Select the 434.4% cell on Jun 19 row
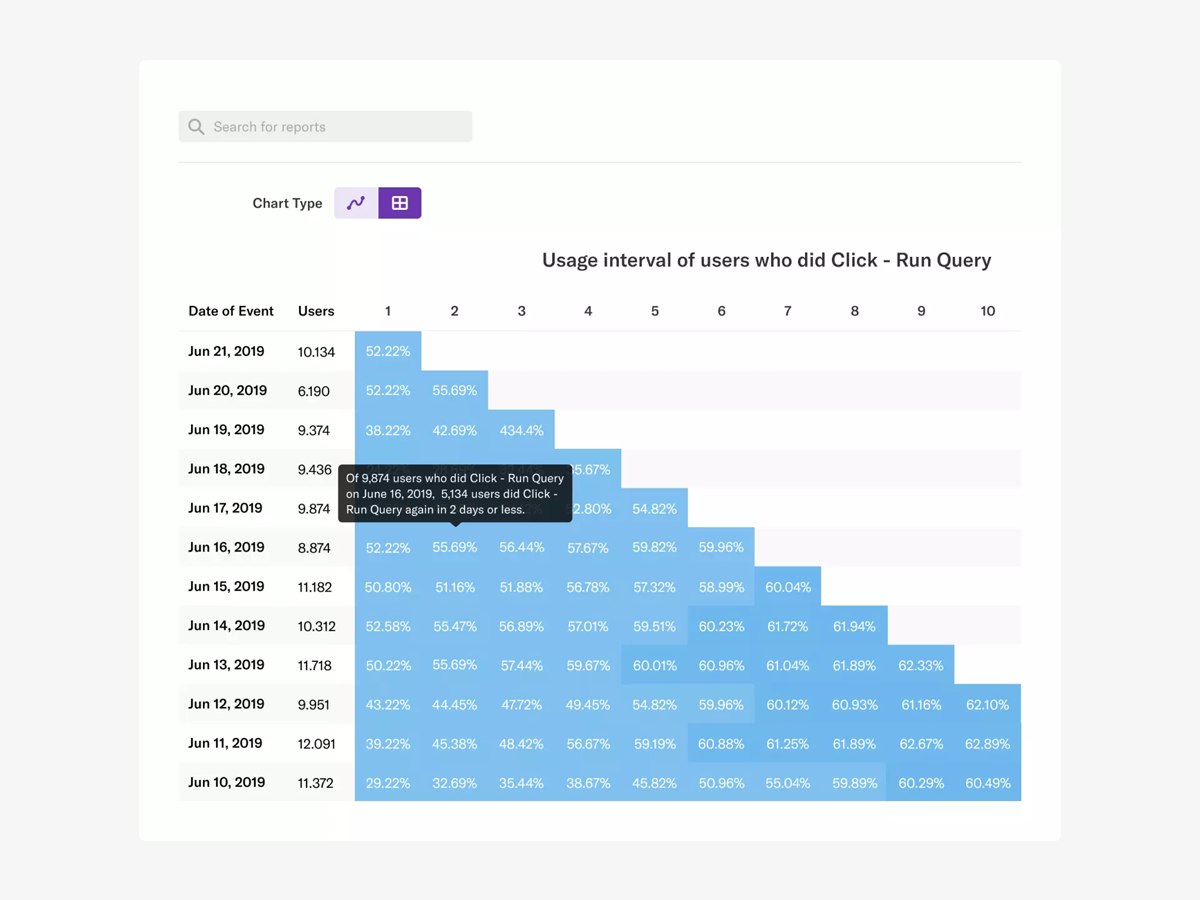 point(521,430)
